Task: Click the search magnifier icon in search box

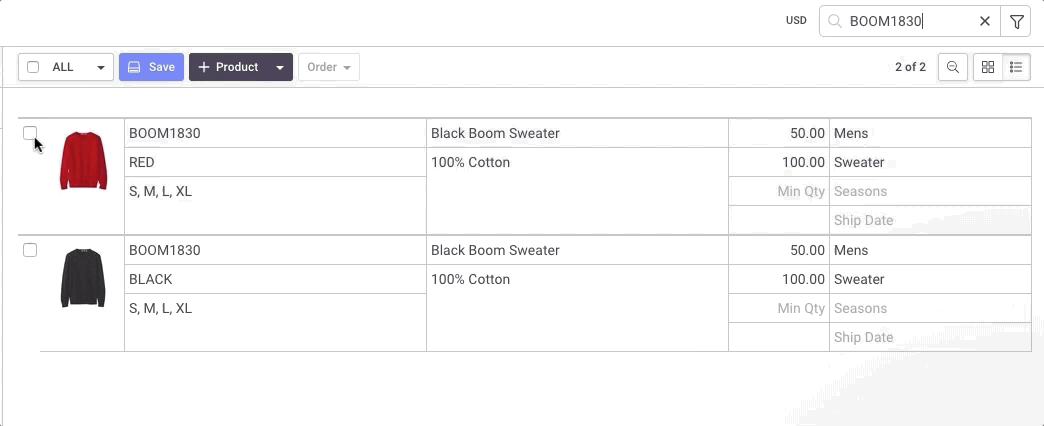Action: click(x=834, y=21)
